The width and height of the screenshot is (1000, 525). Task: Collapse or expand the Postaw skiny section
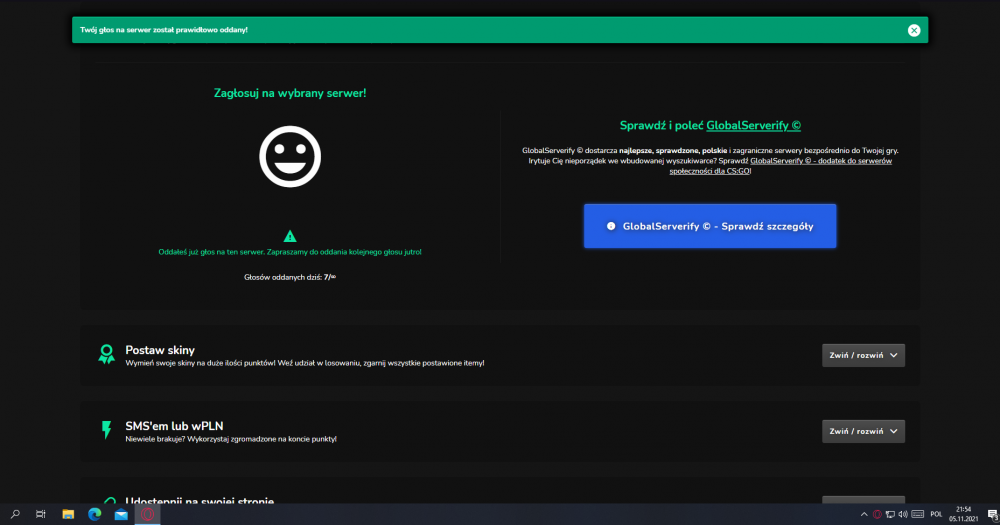(x=863, y=355)
